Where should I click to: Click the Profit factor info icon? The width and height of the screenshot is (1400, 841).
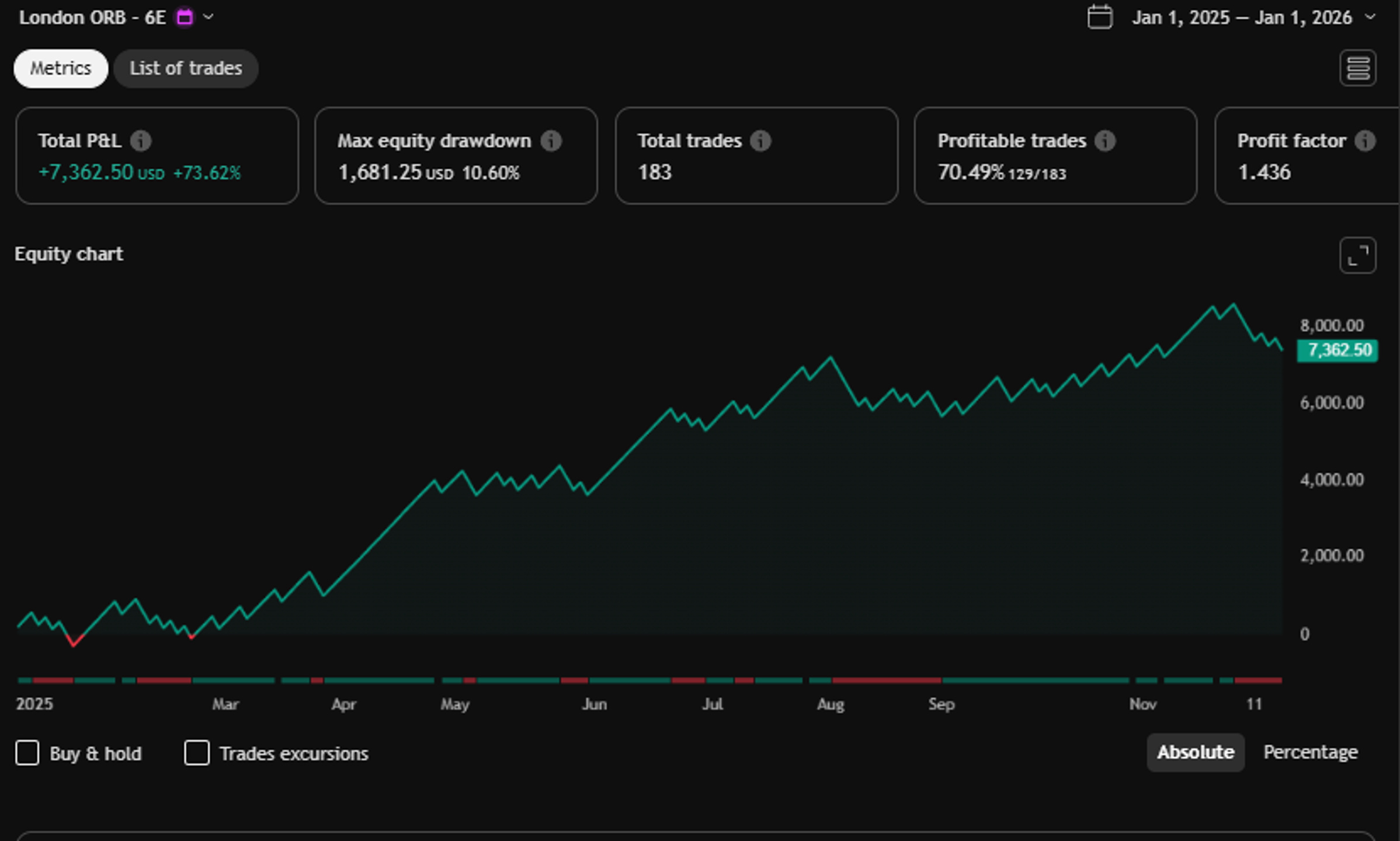point(1365,141)
